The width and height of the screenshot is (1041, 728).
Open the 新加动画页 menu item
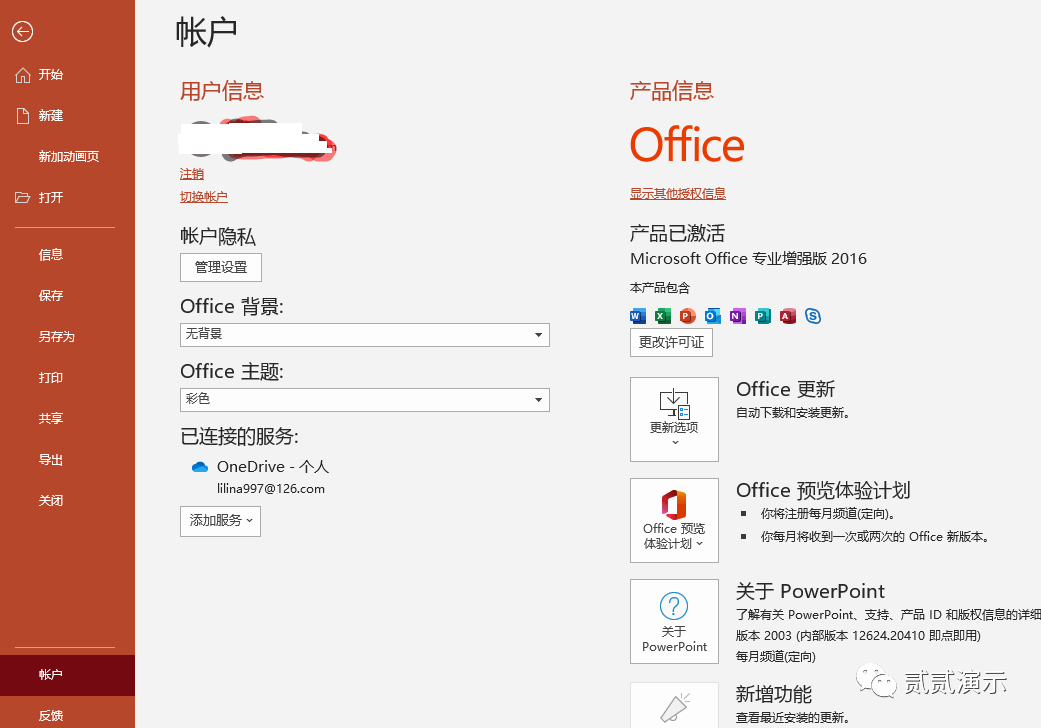coord(68,157)
